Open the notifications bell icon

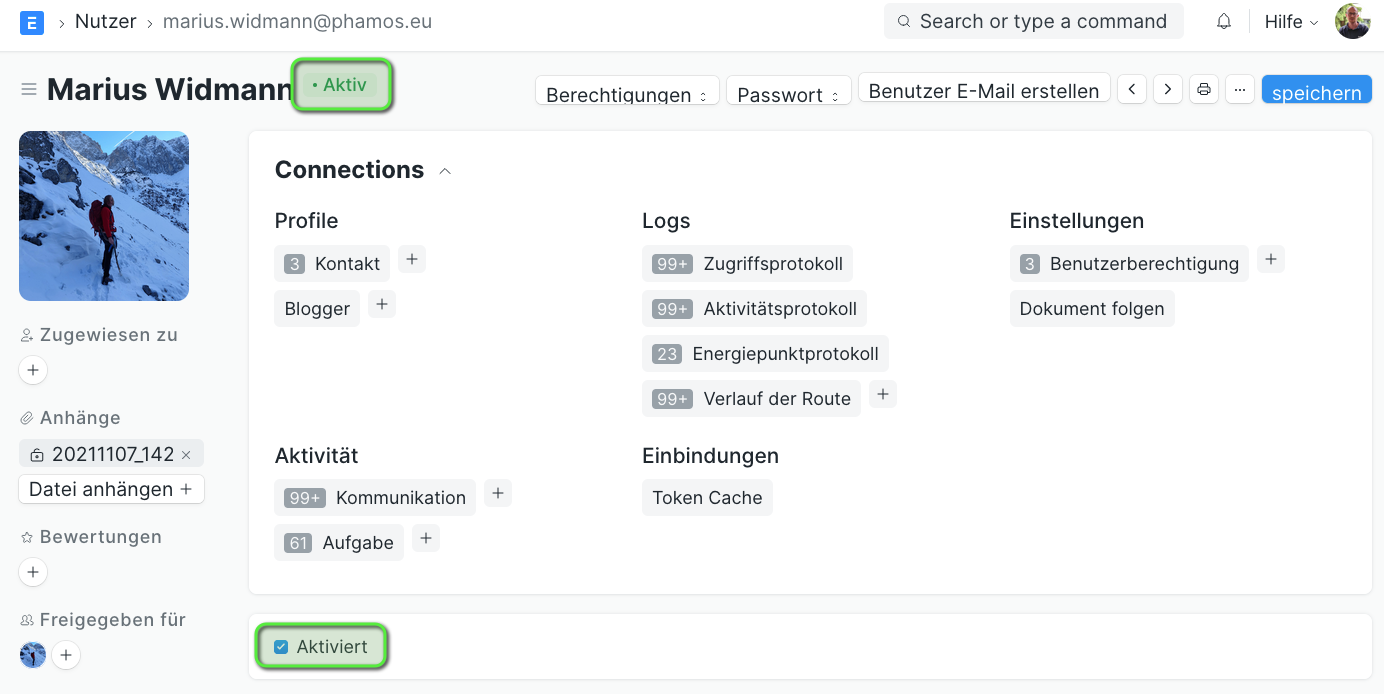tap(1224, 22)
